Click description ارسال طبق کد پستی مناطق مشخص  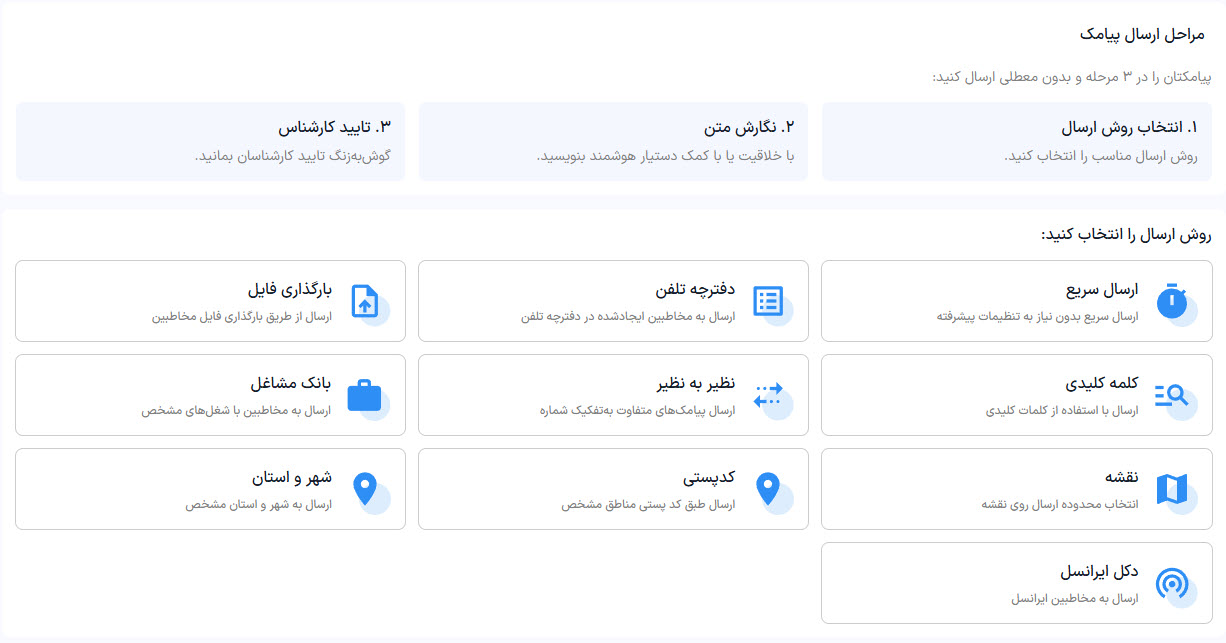(648, 505)
